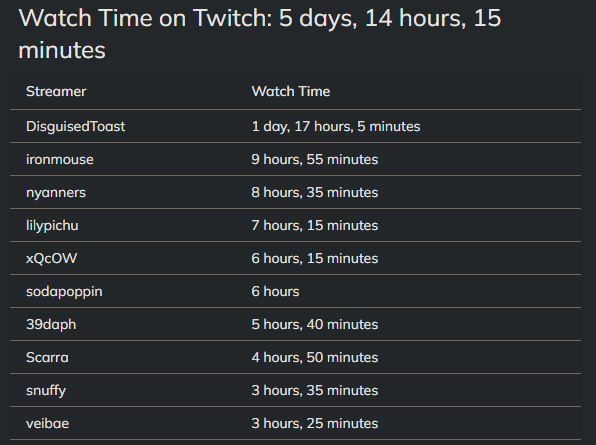The width and height of the screenshot is (596, 445).
Task: Click the xQcOW streamer name
Action: pyautogui.click(x=51, y=259)
